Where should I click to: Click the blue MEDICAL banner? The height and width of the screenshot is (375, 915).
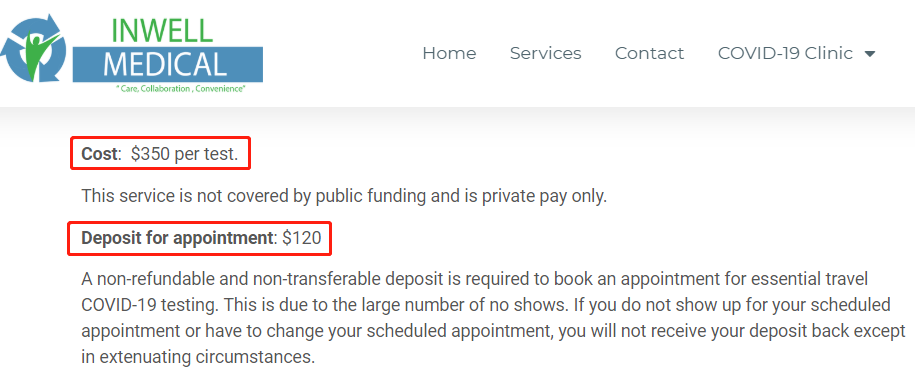point(168,64)
